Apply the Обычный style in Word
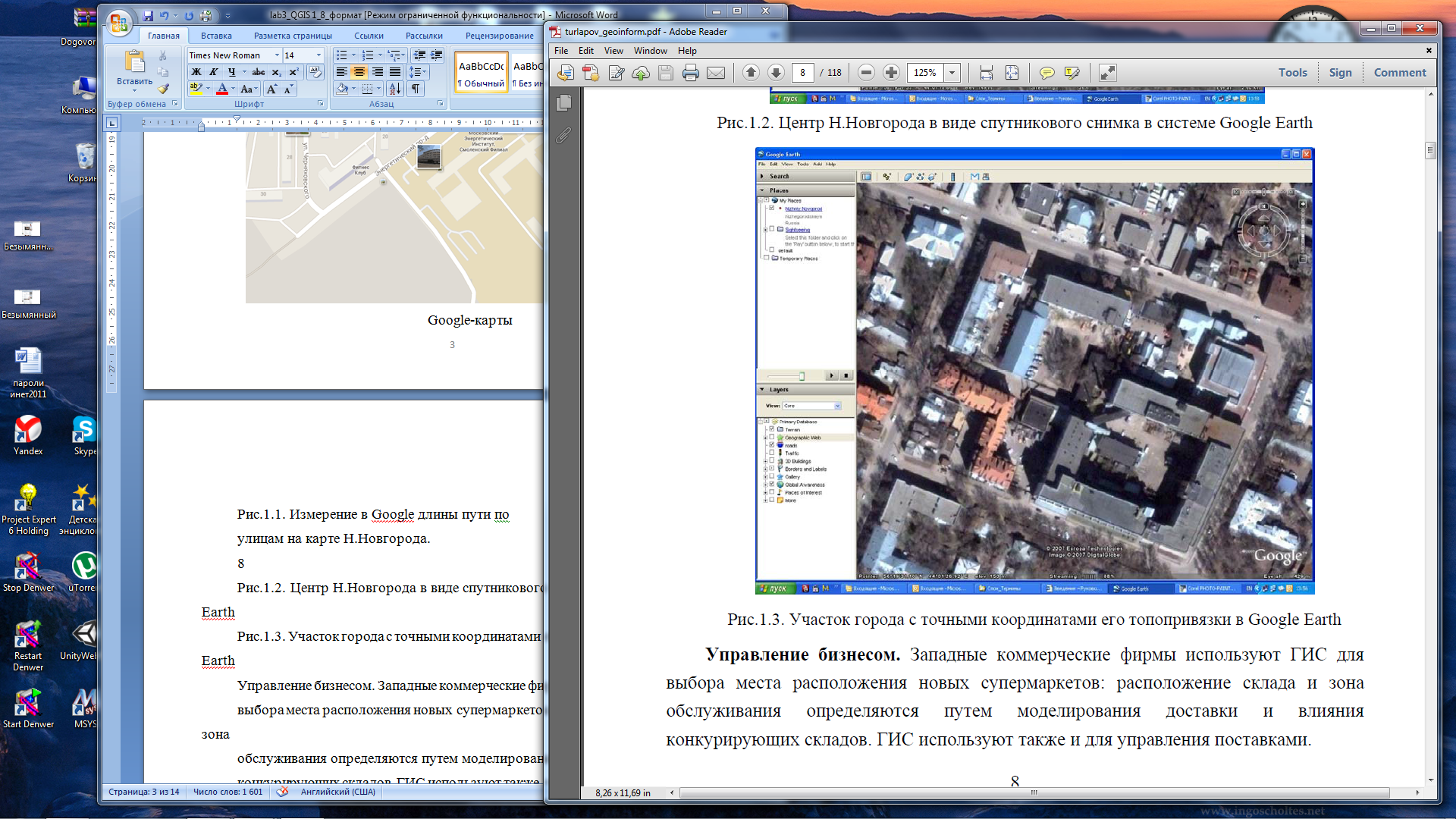1456x819 pixels. pyautogui.click(x=482, y=73)
